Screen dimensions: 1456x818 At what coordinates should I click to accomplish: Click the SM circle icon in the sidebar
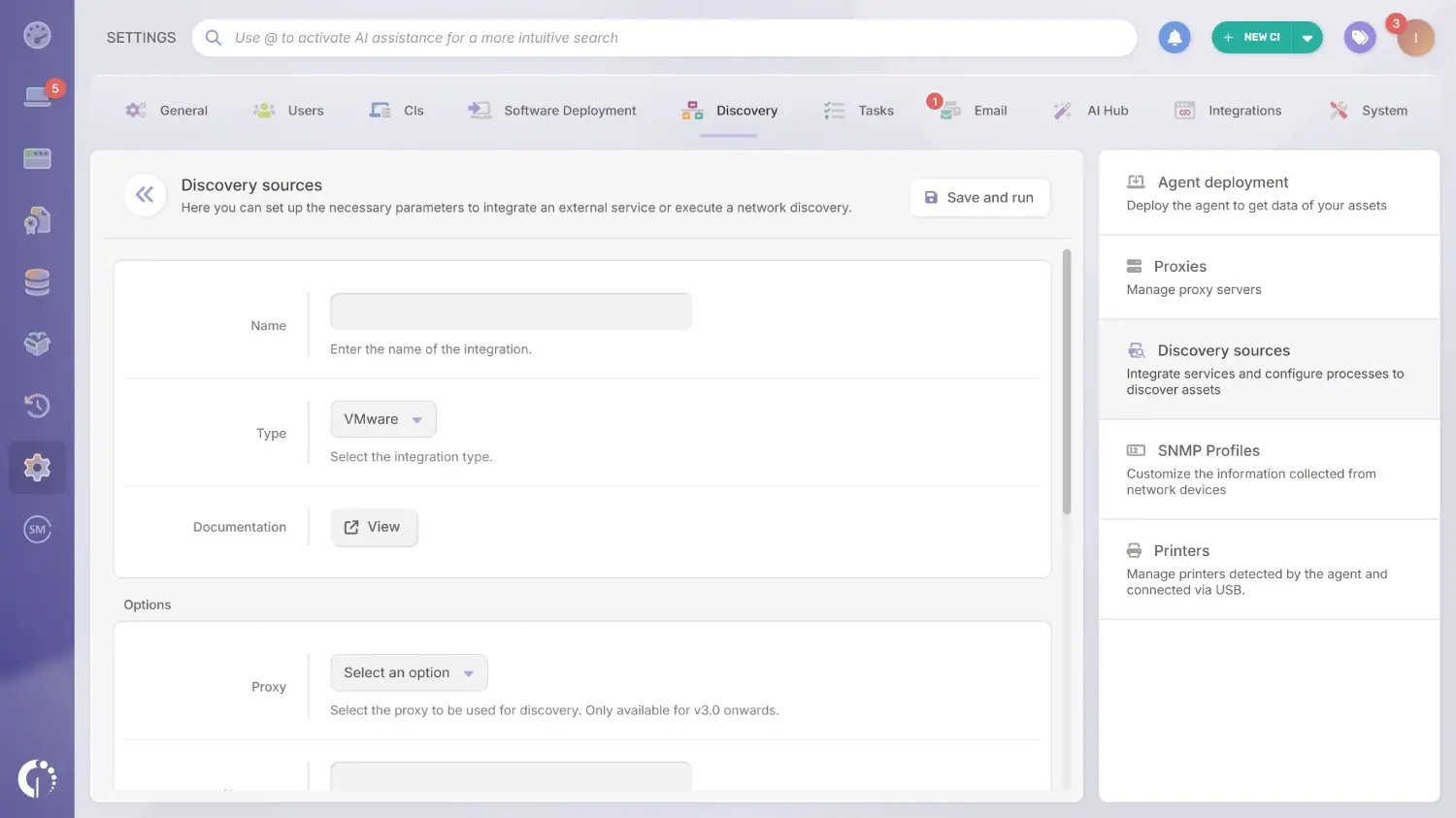point(37,529)
